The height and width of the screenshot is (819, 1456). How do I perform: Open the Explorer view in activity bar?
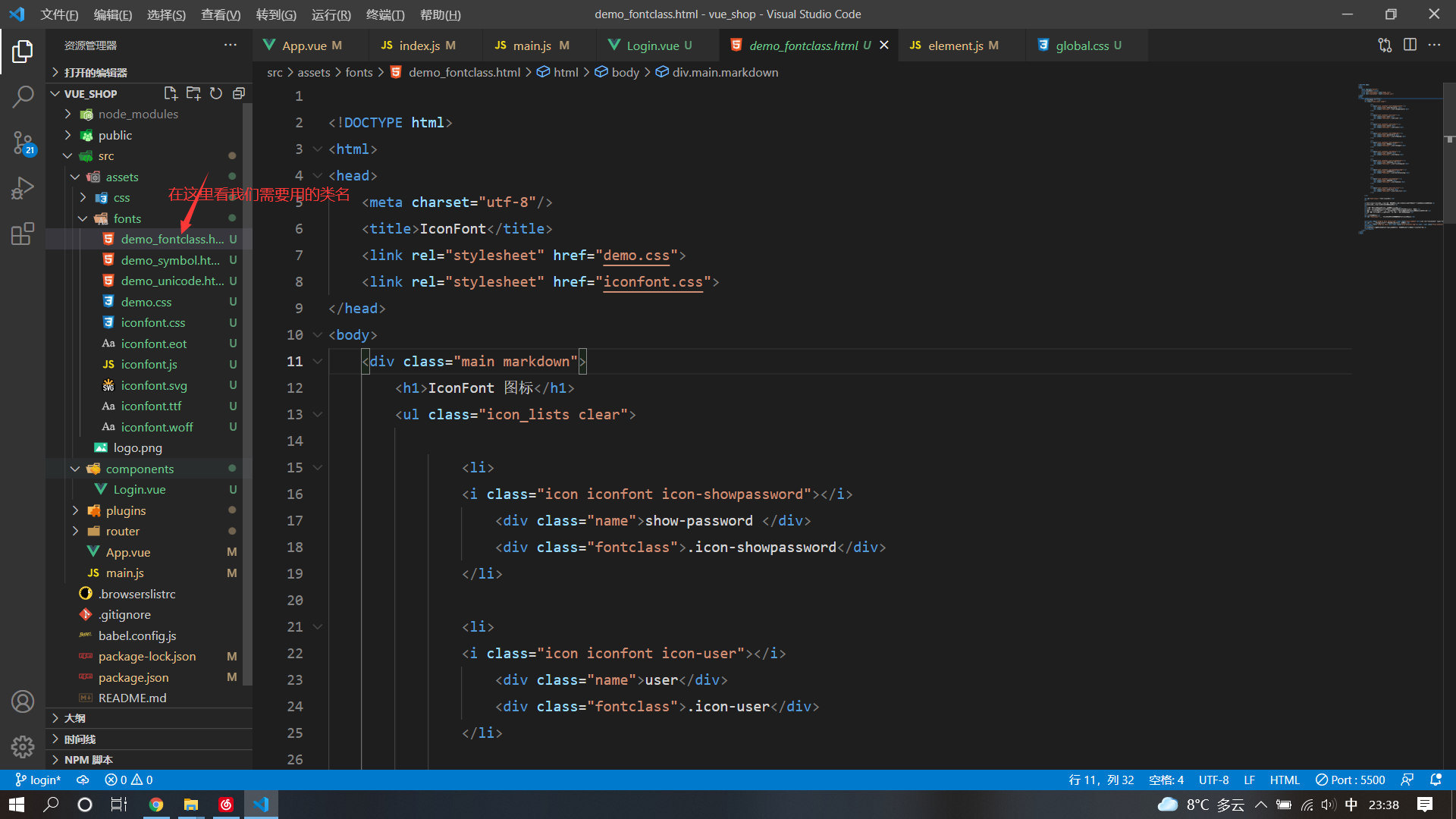23,52
